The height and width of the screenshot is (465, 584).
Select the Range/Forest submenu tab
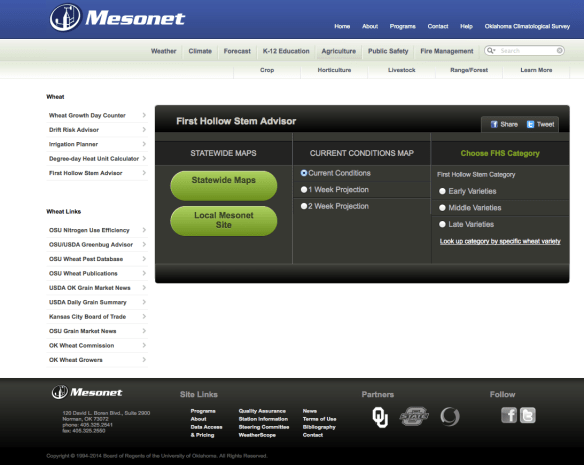click(469, 70)
